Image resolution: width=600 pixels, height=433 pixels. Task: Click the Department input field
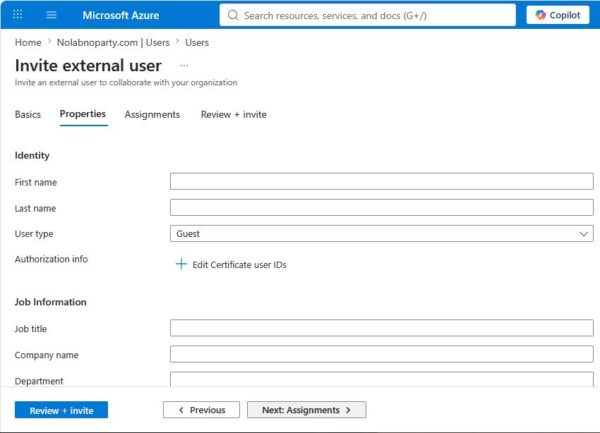tap(382, 379)
